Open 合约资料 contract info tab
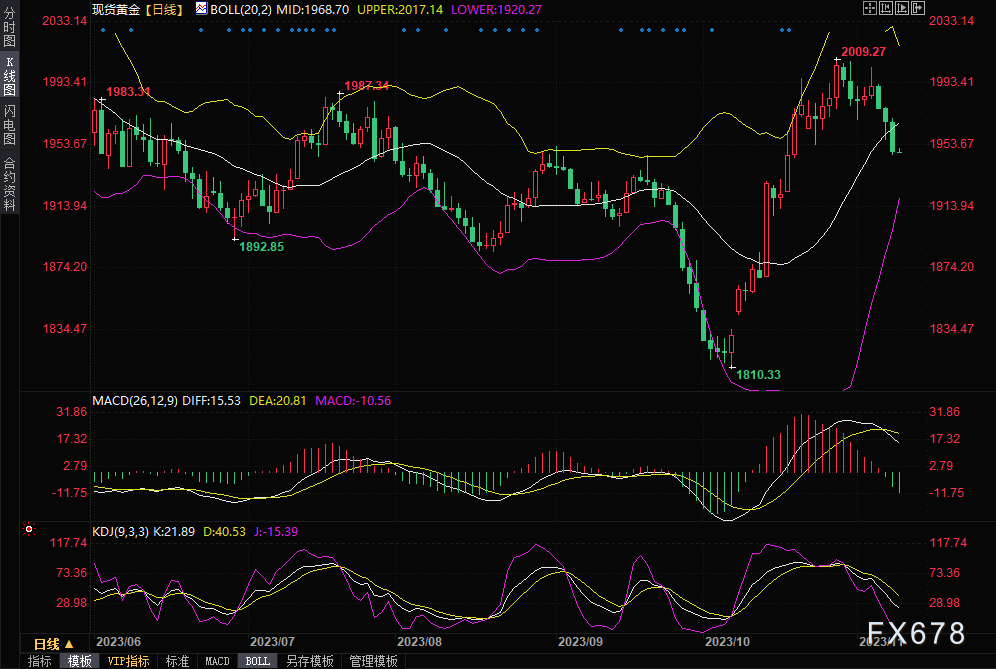Screen dimensions: 996x669 [x=9, y=182]
